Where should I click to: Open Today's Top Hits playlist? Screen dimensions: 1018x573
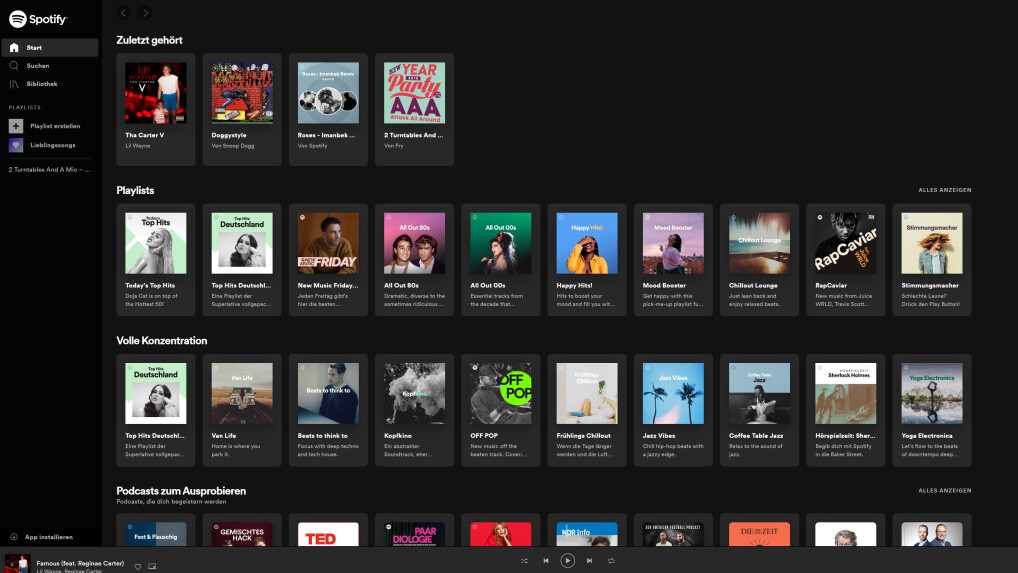point(156,260)
